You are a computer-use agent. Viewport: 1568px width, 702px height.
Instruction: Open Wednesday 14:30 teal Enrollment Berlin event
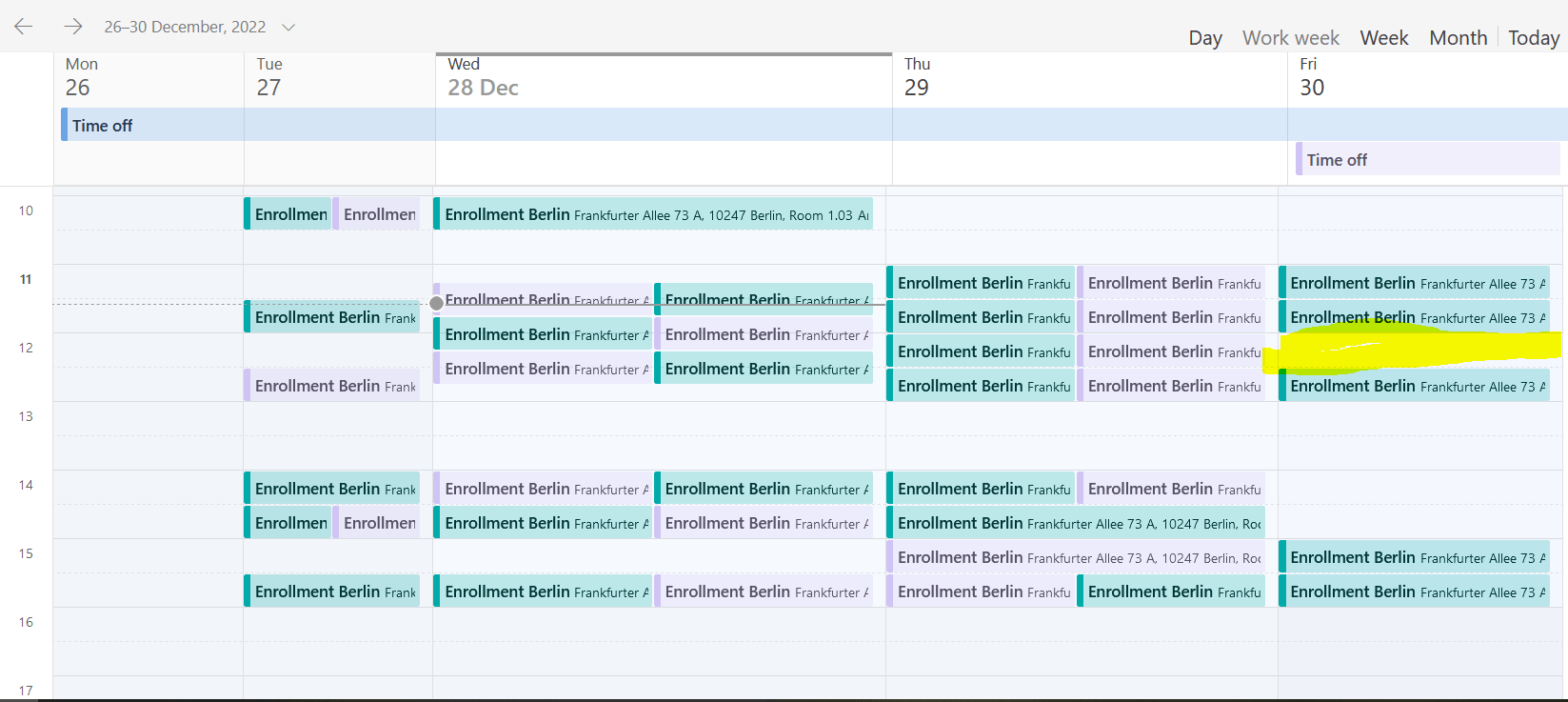(543, 523)
